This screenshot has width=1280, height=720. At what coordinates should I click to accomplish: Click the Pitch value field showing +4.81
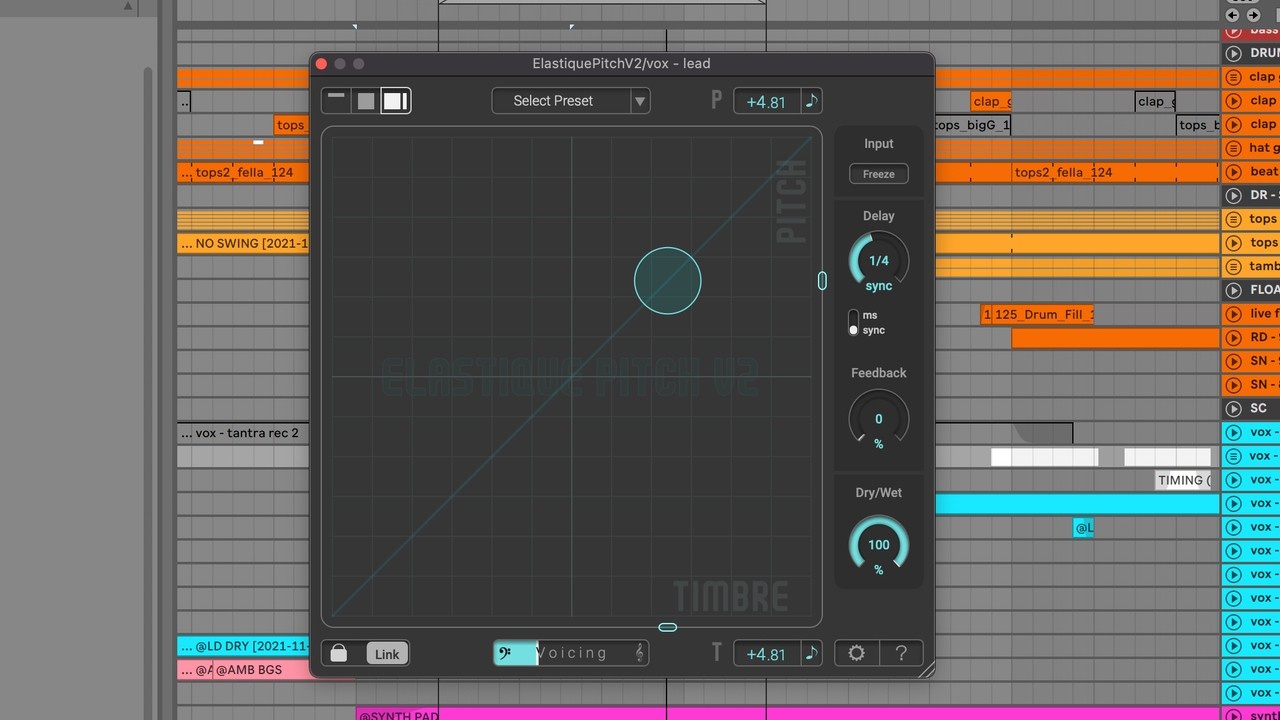pyautogui.click(x=766, y=102)
